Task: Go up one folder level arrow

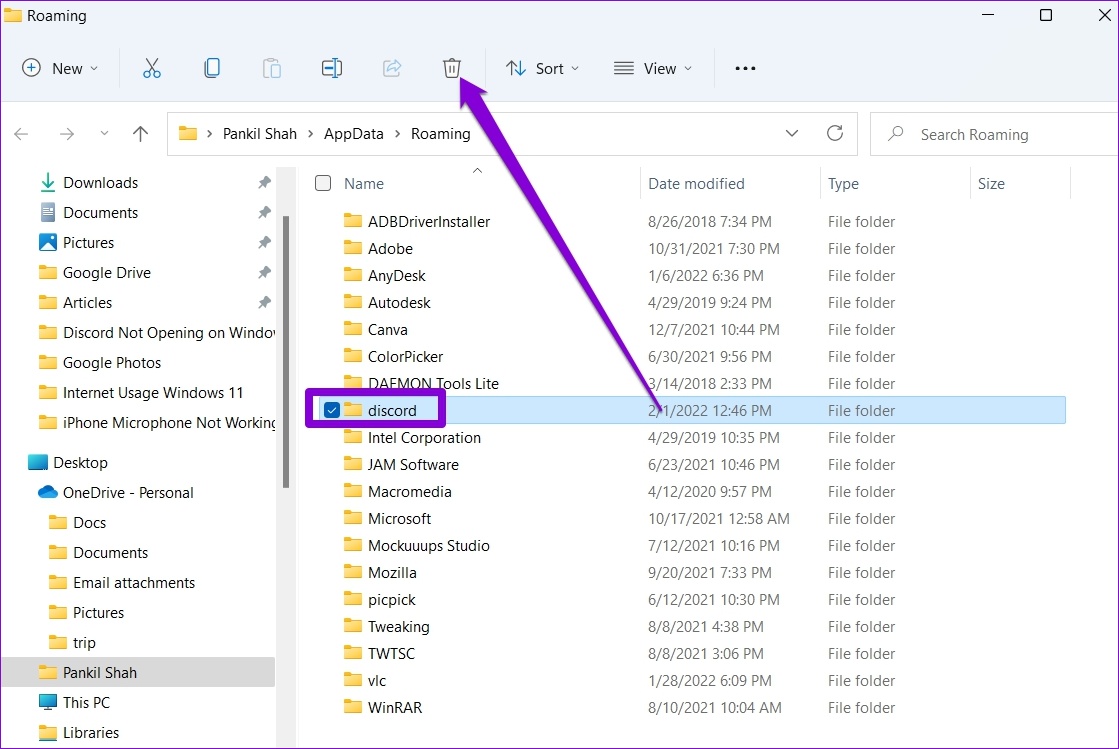Action: (x=141, y=133)
